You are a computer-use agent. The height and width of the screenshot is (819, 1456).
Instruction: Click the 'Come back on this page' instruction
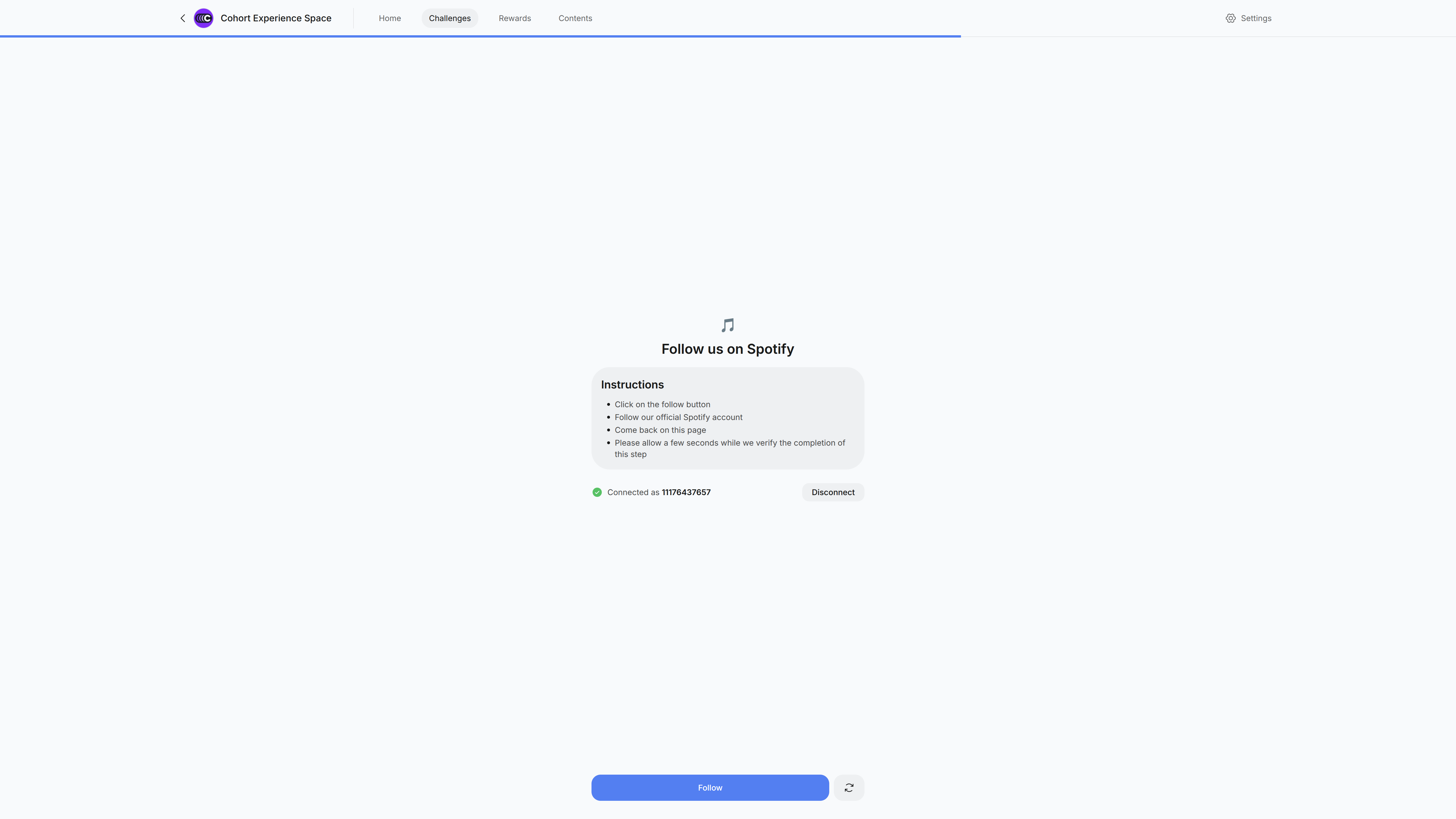point(660,430)
